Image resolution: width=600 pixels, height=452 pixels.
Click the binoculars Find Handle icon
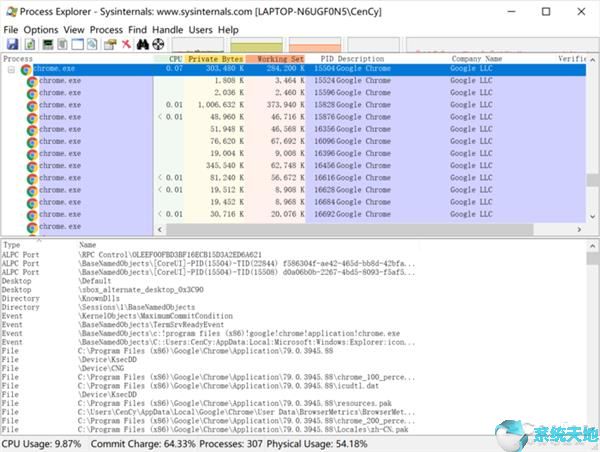[x=143, y=44]
